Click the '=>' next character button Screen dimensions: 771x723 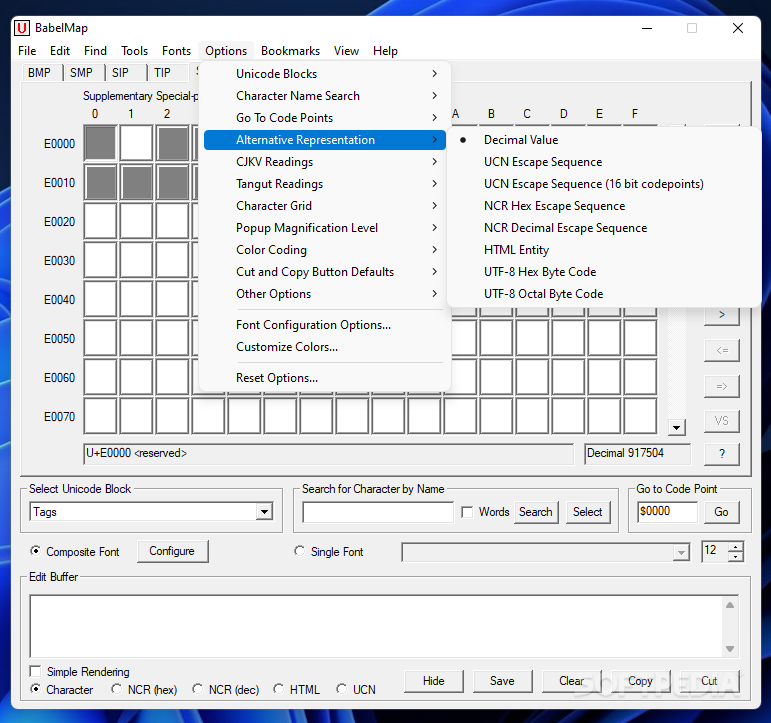pyautogui.click(x=722, y=387)
